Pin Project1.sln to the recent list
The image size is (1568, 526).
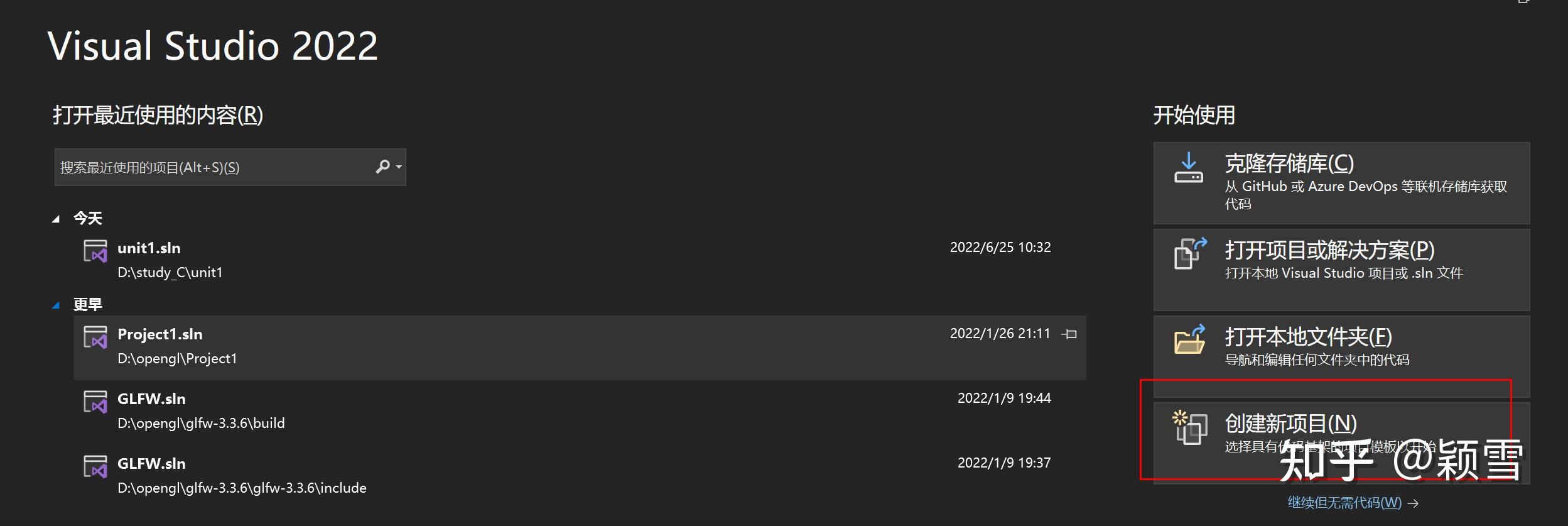tap(1069, 334)
